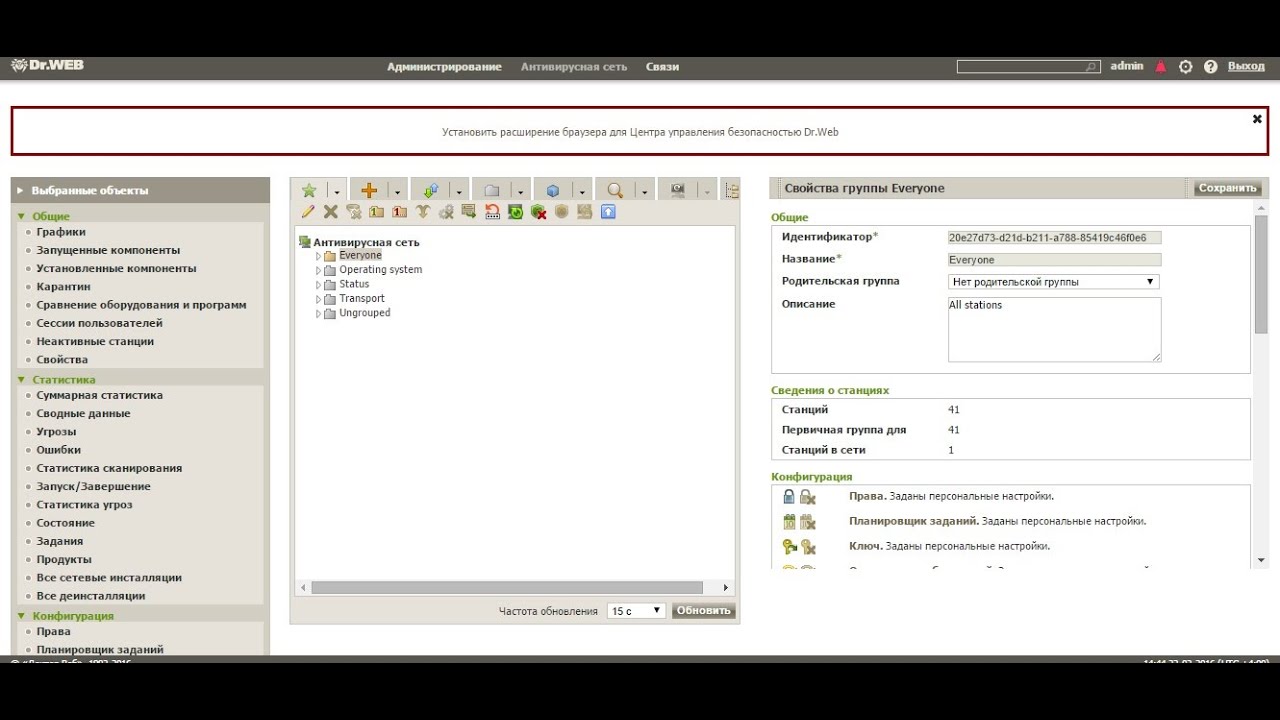Open Карантин in sidebar

coord(63,287)
